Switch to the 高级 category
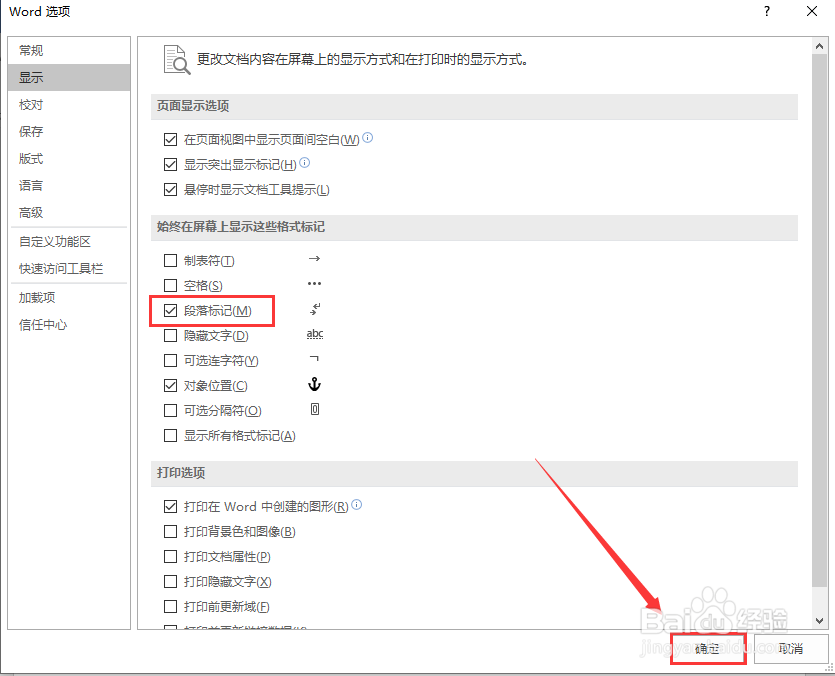This screenshot has height=676, width=835. coord(30,212)
